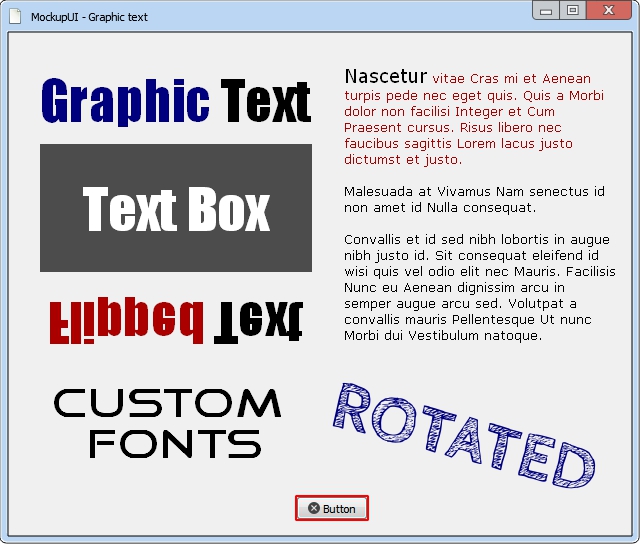
Task: Click the document icon in title bar
Action: (x=15, y=17)
